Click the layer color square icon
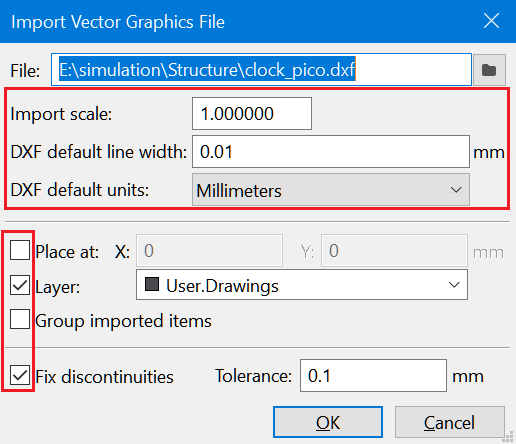Viewport: 516px width, 444px height. pyautogui.click(x=152, y=284)
